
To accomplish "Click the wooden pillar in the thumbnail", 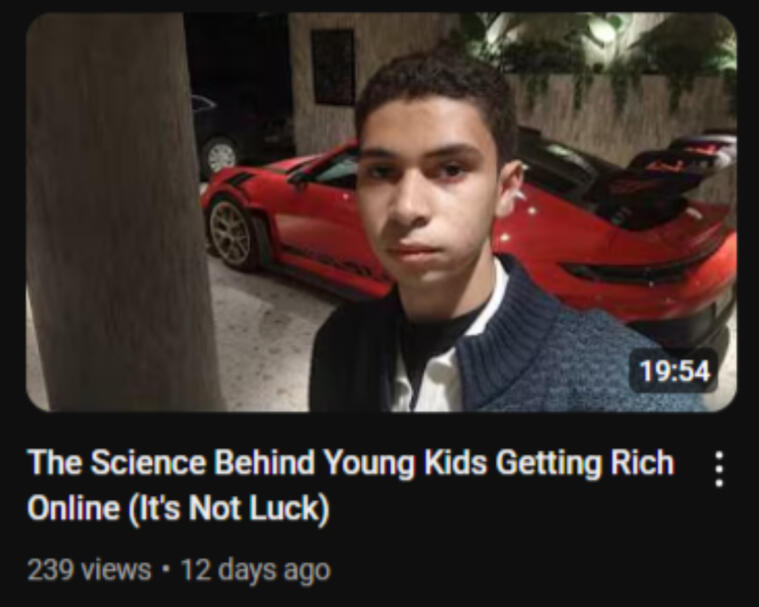I will click(x=121, y=212).
